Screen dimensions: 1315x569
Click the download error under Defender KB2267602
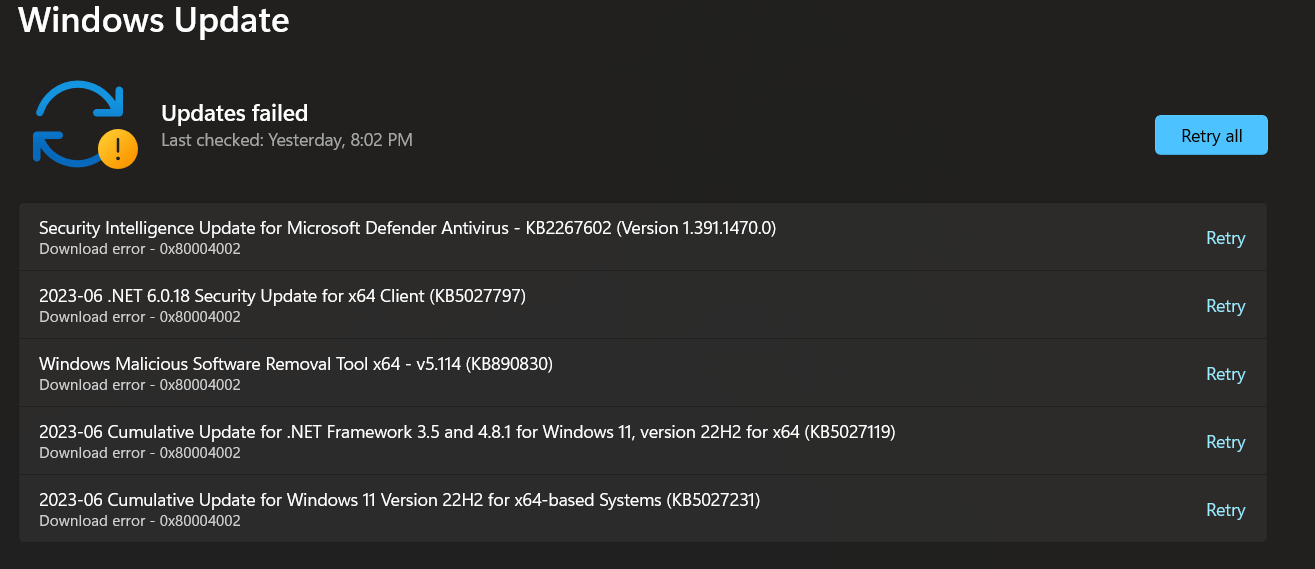pyautogui.click(x=140, y=249)
